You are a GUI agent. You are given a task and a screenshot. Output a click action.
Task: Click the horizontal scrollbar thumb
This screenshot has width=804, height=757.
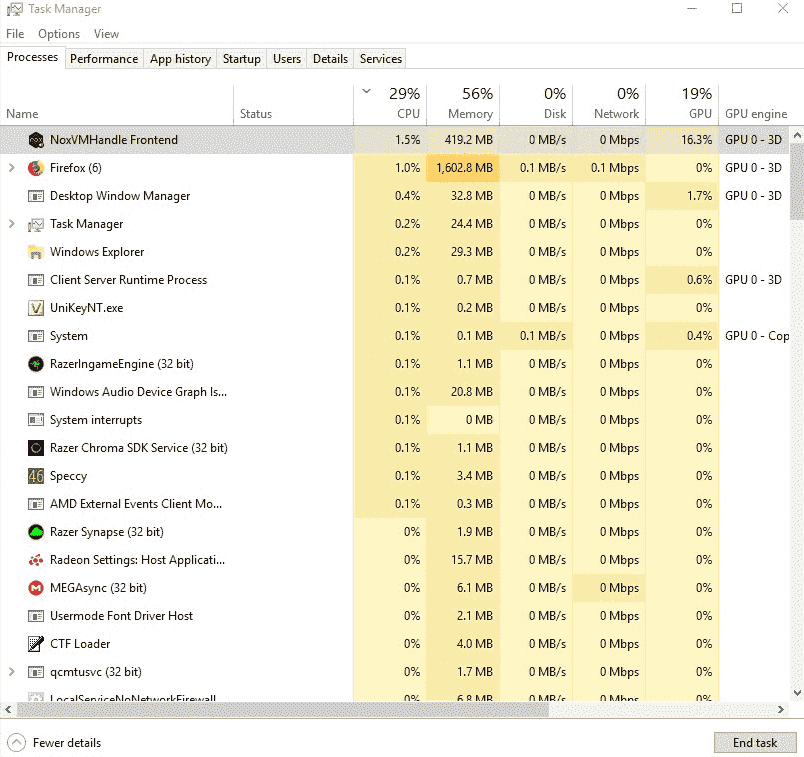[283, 709]
